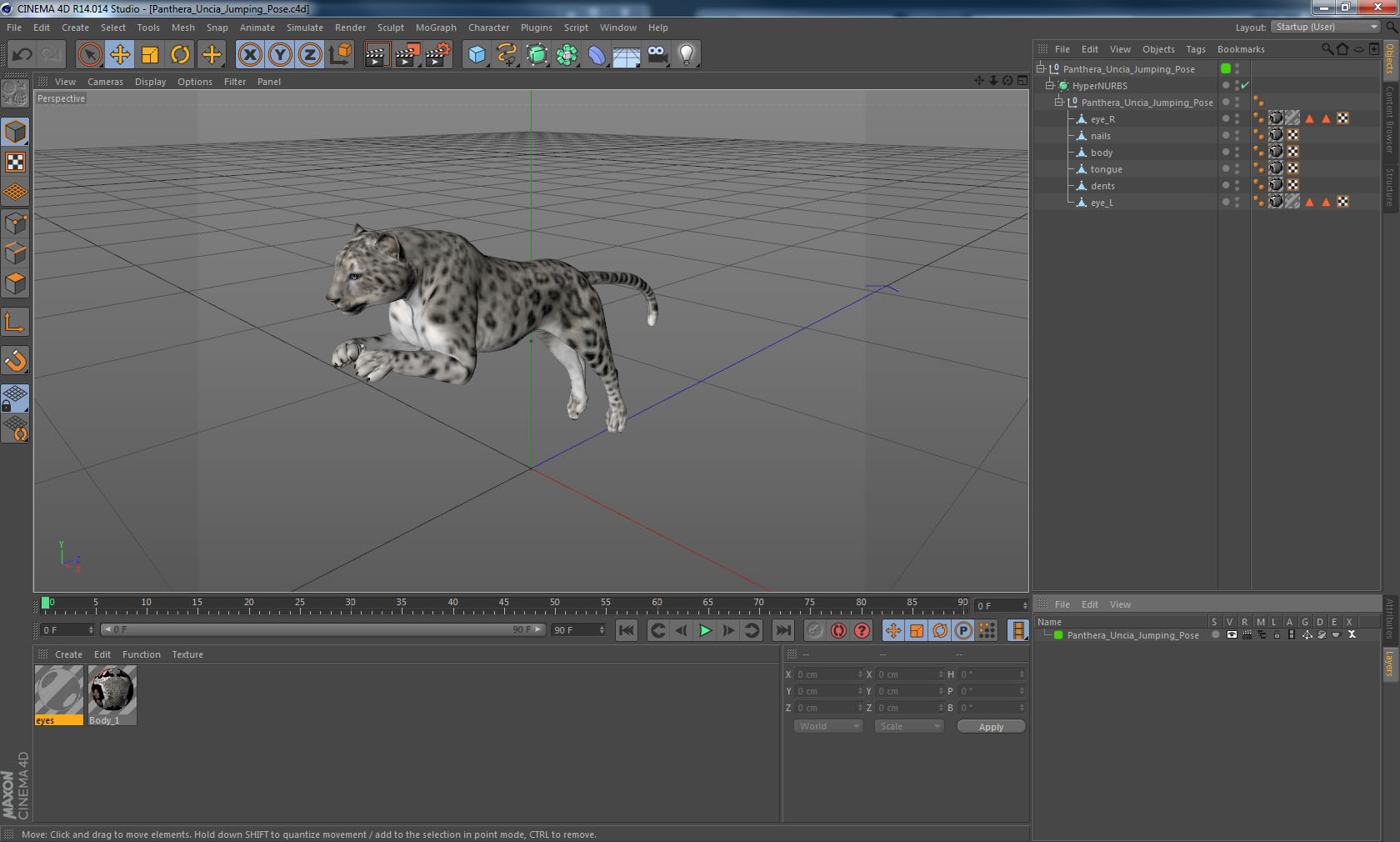Toggle HyperNURBS green enable checkmark
This screenshot has height=842, width=1400.
click(1245, 86)
